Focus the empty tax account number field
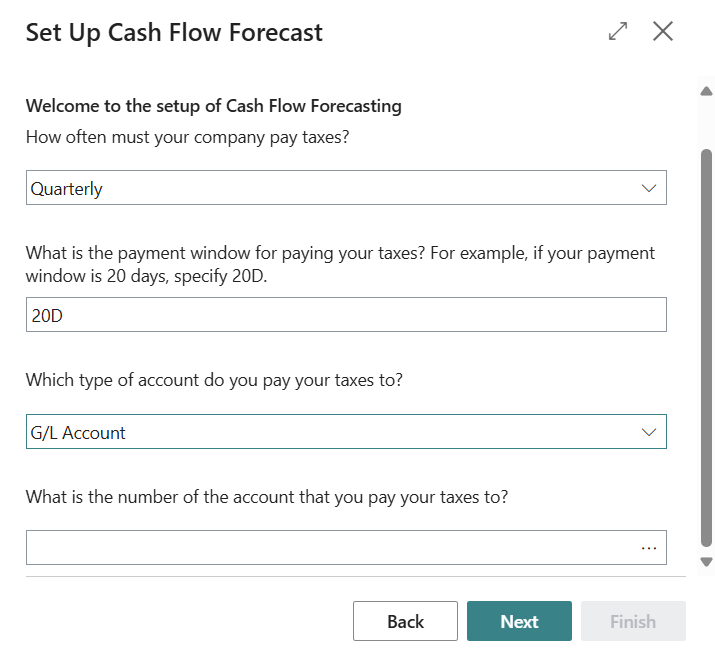This screenshot has width=715, height=658. pos(332,548)
